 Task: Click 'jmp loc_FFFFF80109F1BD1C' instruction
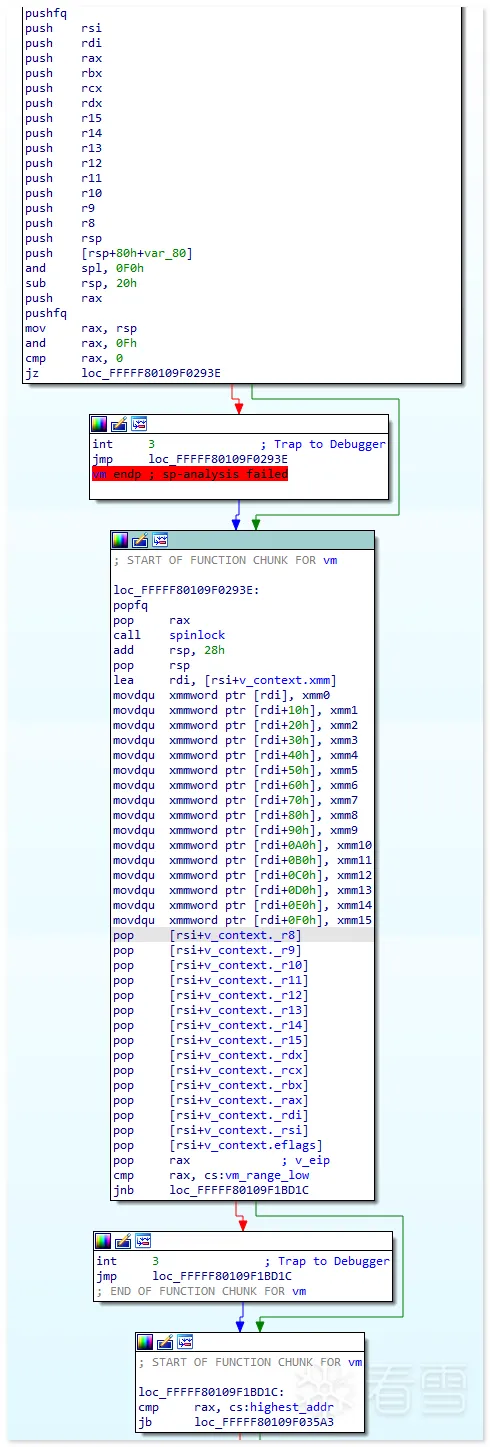pyautogui.click(x=194, y=1276)
